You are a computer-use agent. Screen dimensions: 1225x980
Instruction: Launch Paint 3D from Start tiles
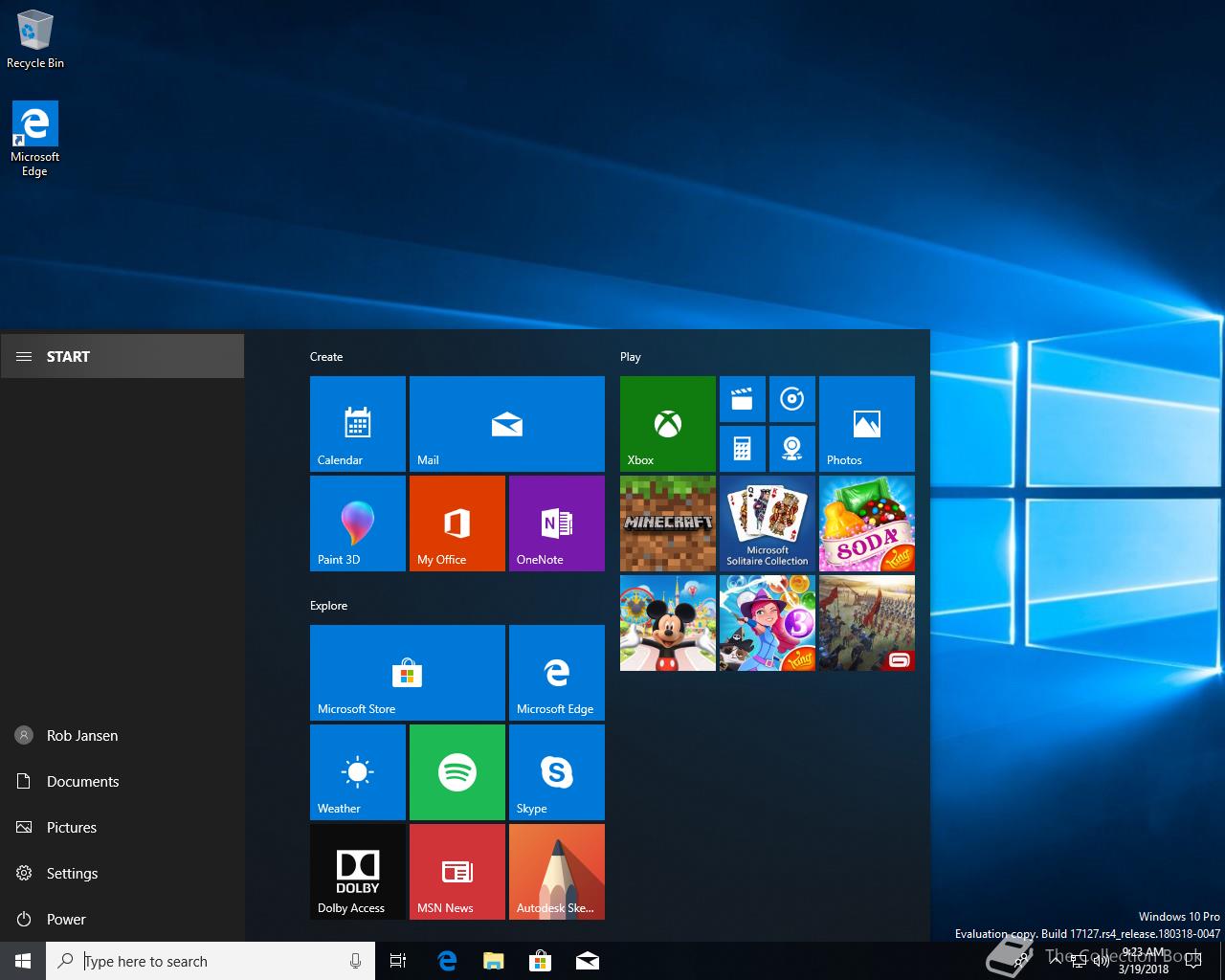click(358, 523)
